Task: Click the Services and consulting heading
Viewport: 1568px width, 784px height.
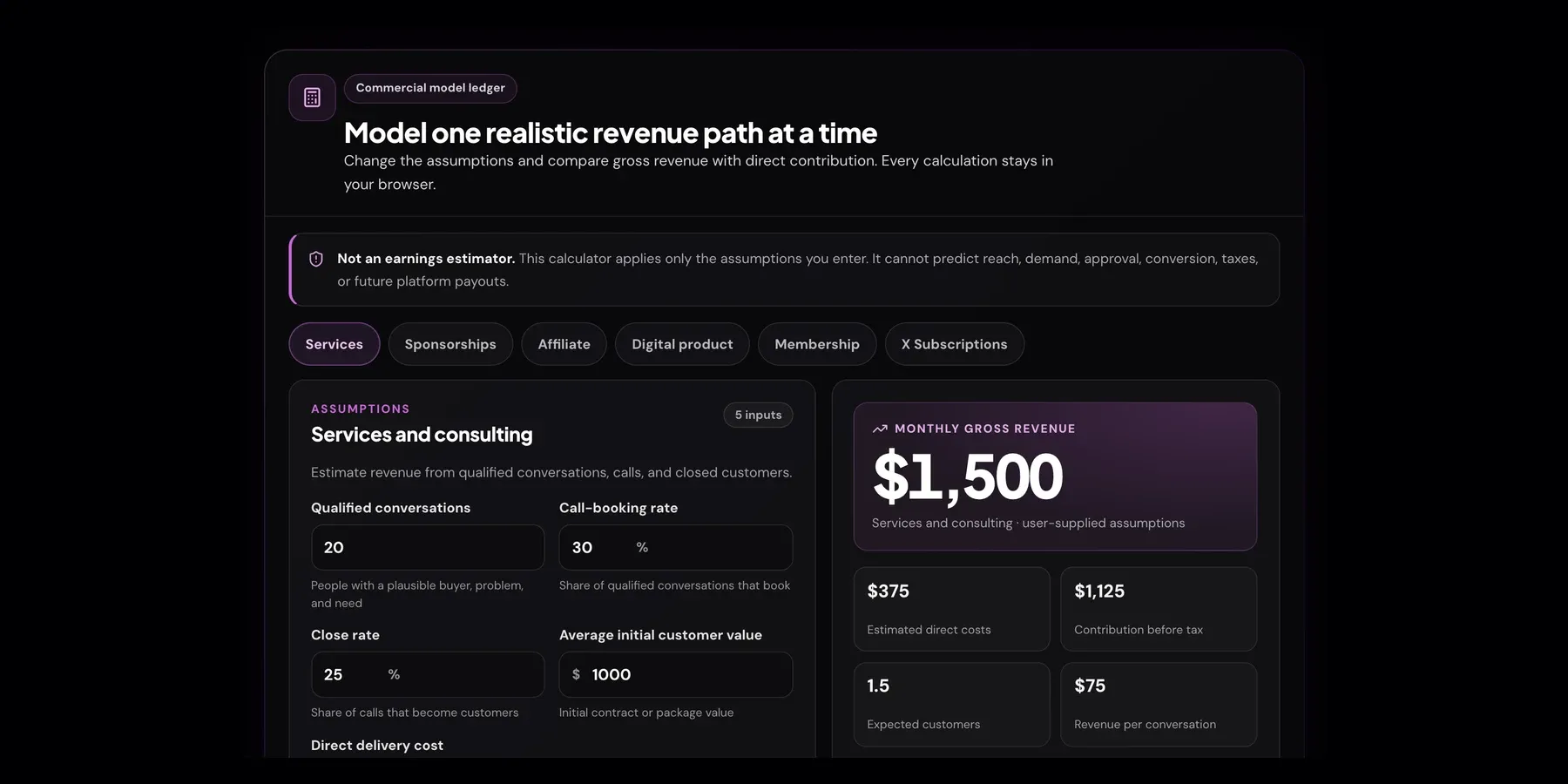Action: click(x=422, y=435)
